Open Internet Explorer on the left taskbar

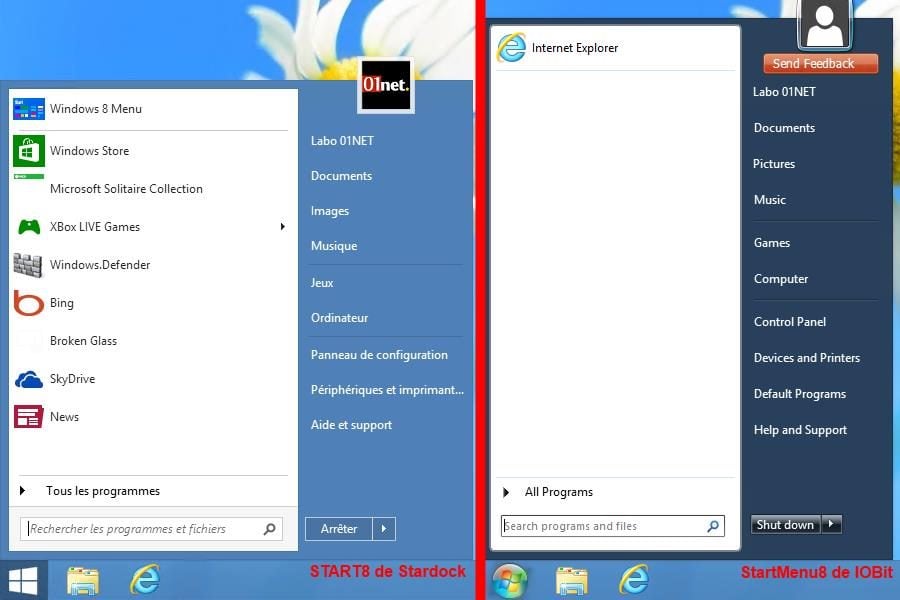[145, 579]
